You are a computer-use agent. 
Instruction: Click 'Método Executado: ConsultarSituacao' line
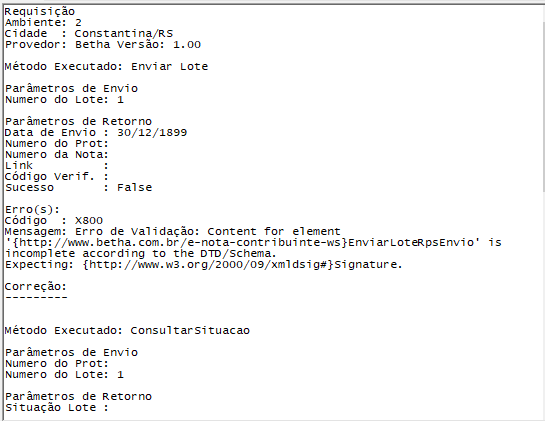coord(127,331)
